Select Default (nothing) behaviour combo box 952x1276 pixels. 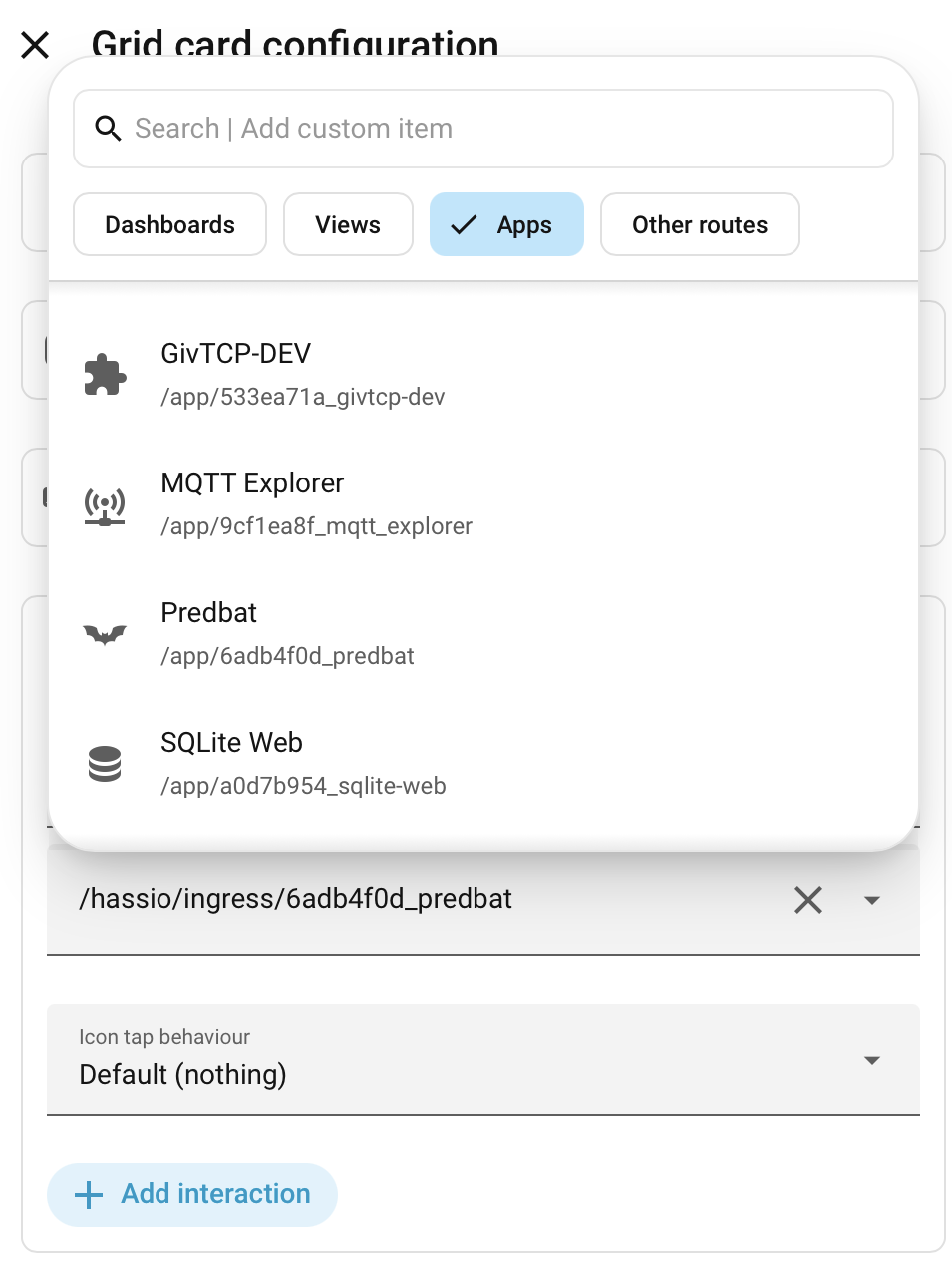click(483, 1059)
